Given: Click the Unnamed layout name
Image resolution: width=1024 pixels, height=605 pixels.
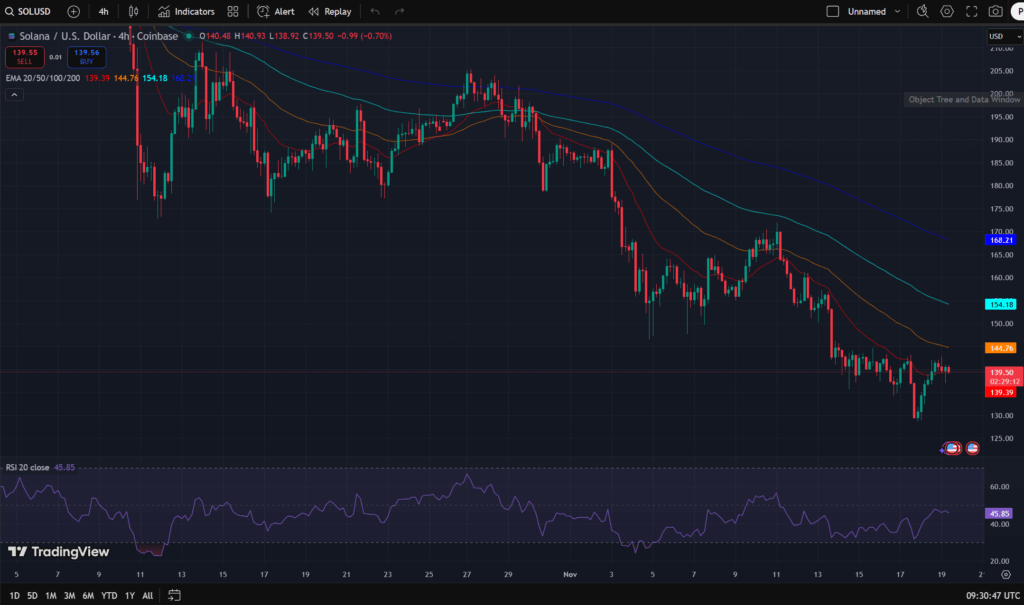Looking at the screenshot, I should [867, 12].
